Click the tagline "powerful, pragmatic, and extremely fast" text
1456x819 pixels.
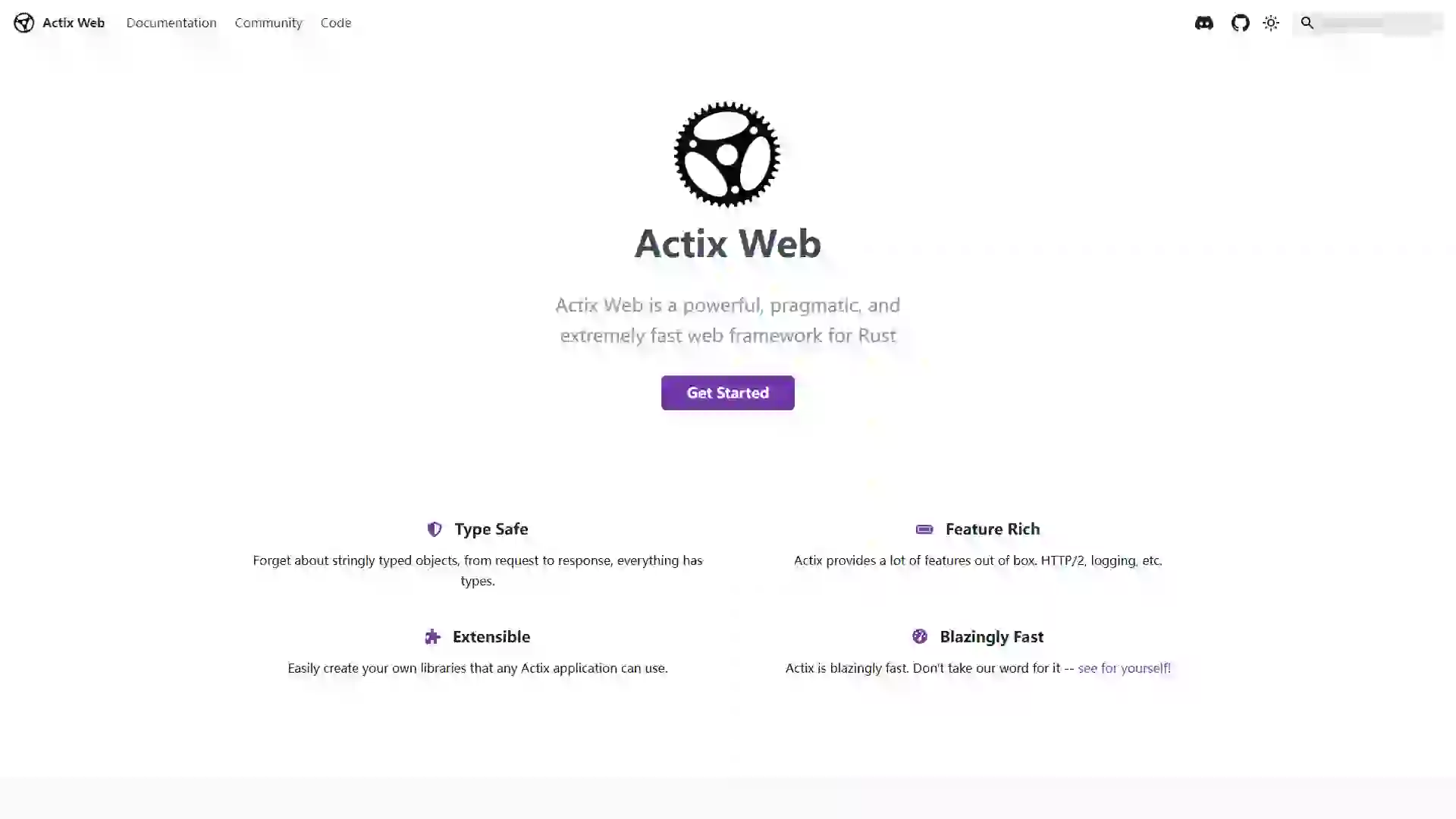(728, 320)
